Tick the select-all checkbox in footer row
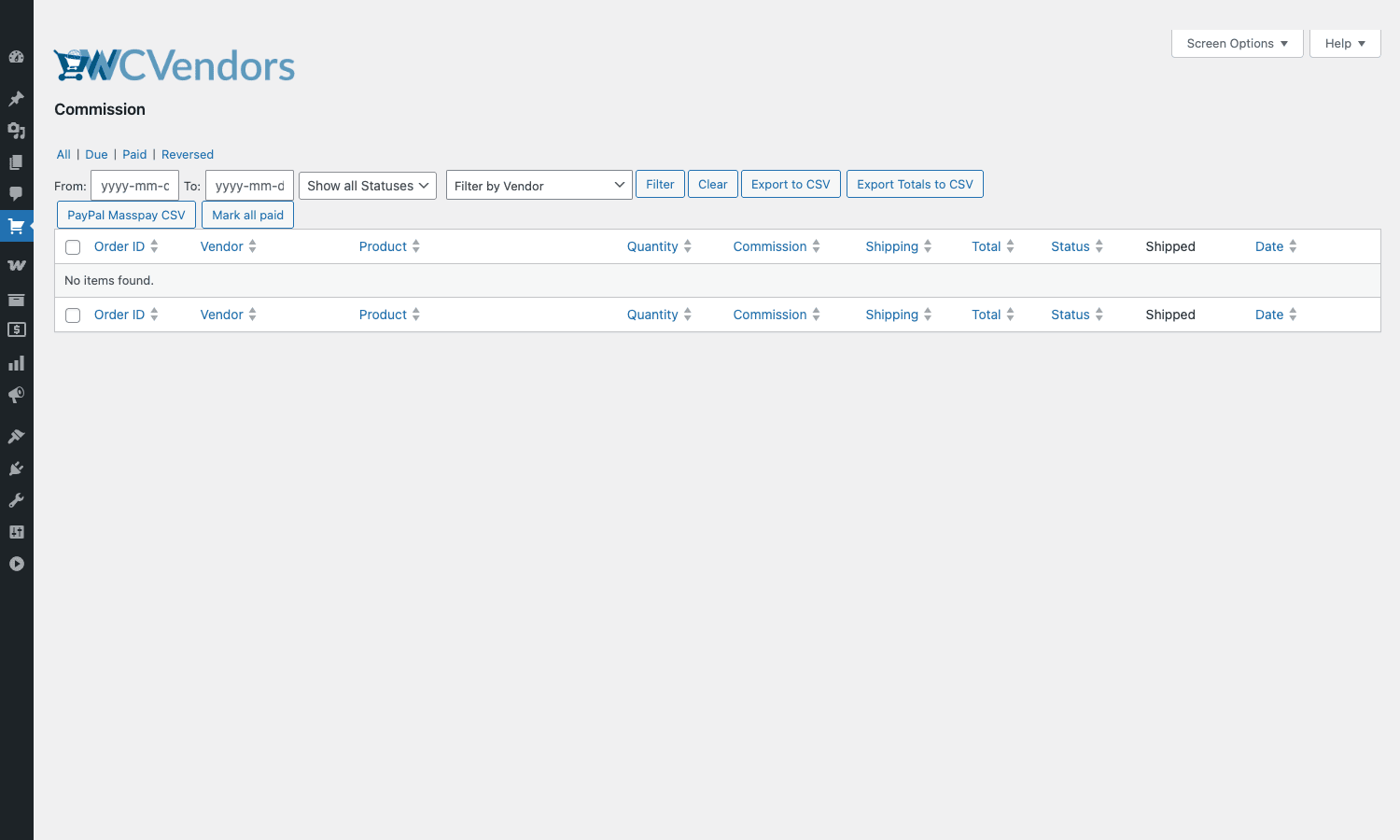The width and height of the screenshot is (1400, 840). click(x=73, y=315)
